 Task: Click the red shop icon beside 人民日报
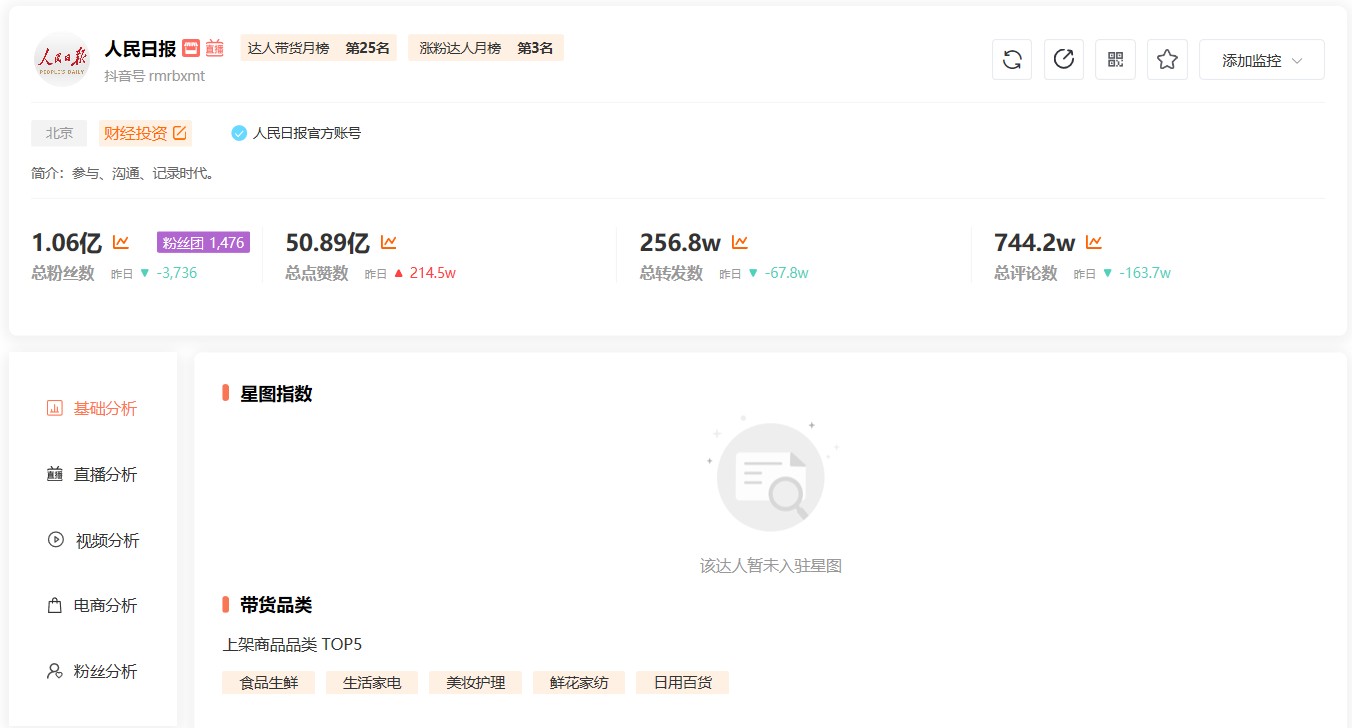tap(191, 48)
